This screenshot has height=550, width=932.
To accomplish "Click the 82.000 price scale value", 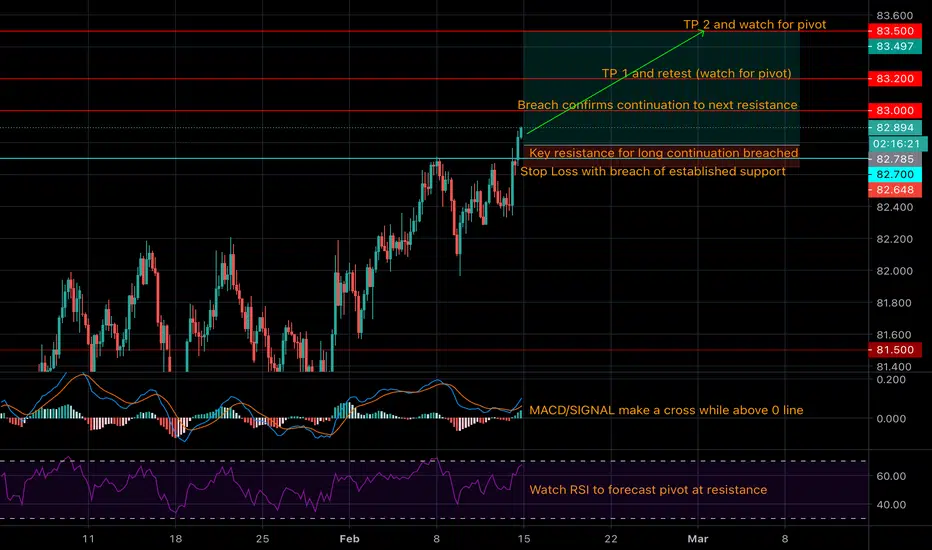I will pyautogui.click(x=895, y=271).
